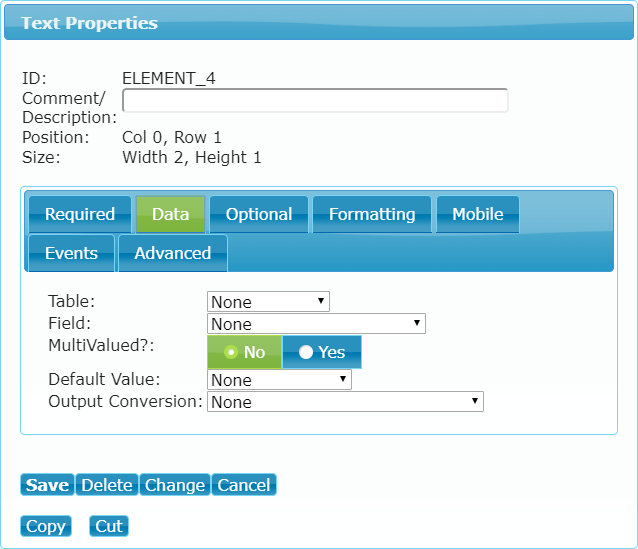Cancel the Text Properties dialog

coord(244,485)
